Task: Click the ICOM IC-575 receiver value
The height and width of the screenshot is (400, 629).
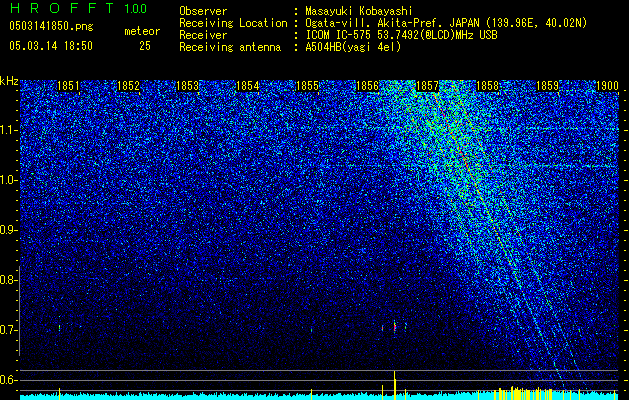Action: click(x=401, y=35)
